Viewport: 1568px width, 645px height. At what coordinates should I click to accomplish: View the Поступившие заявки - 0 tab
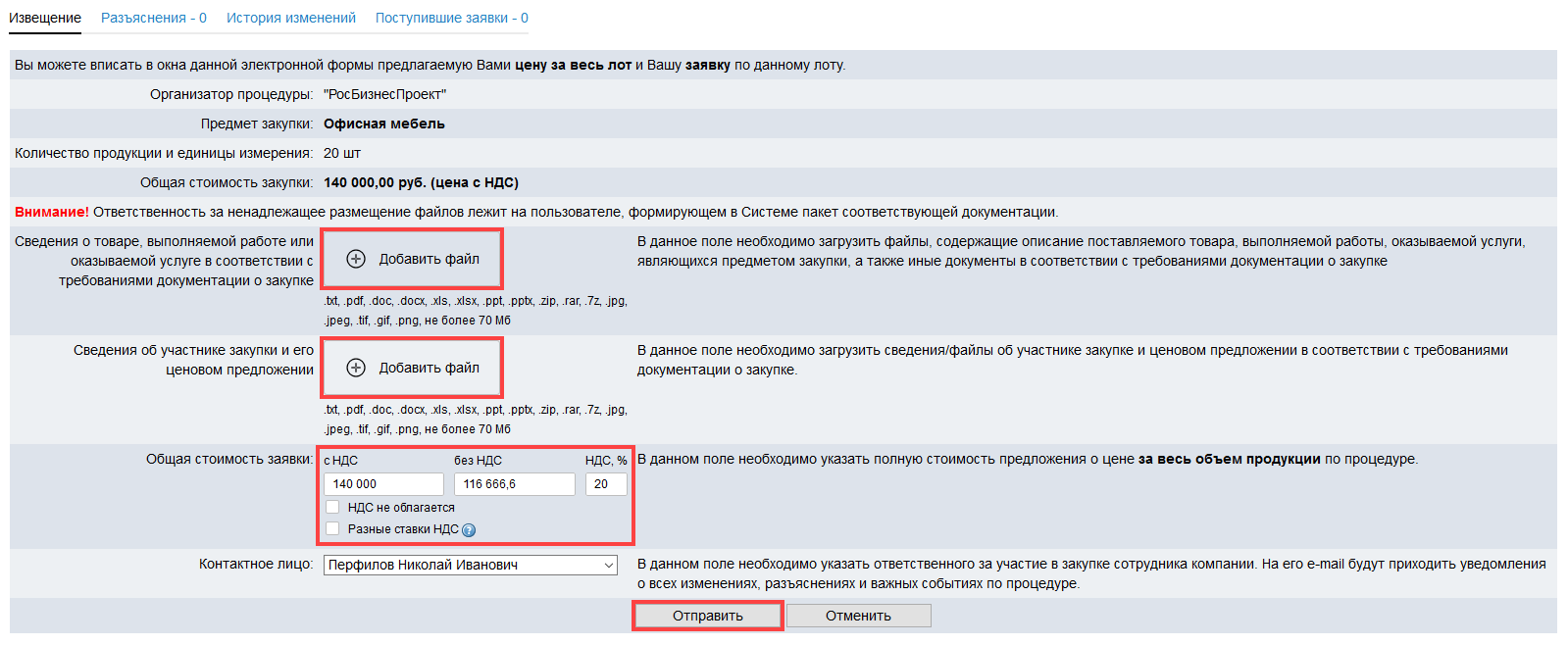click(451, 18)
